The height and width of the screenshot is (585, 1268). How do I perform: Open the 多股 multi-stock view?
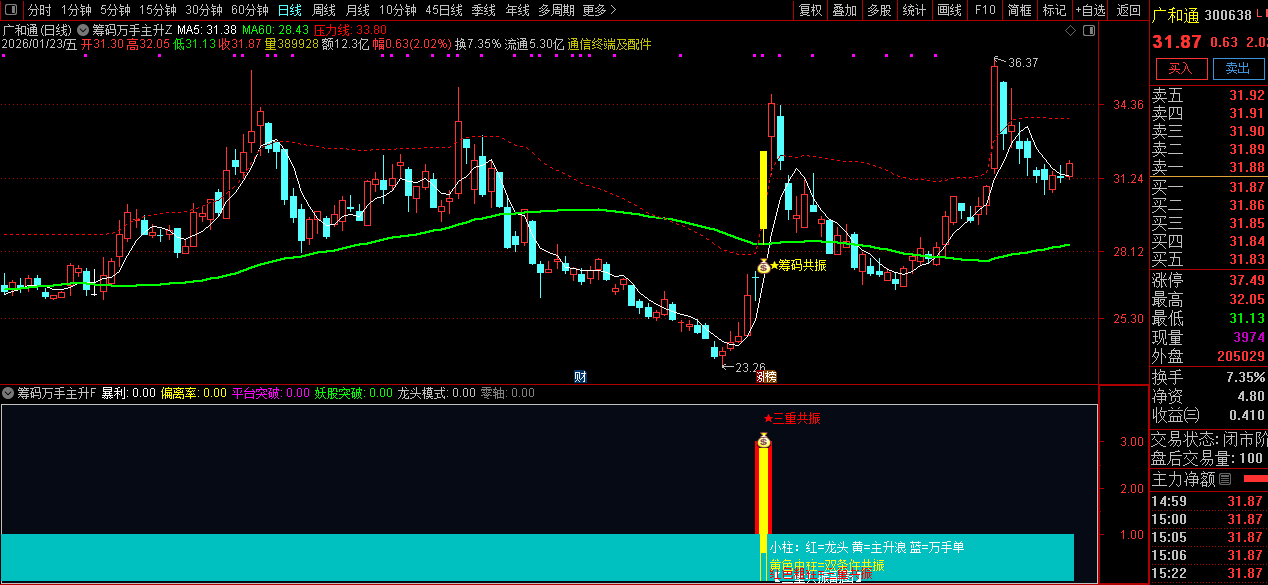879,10
